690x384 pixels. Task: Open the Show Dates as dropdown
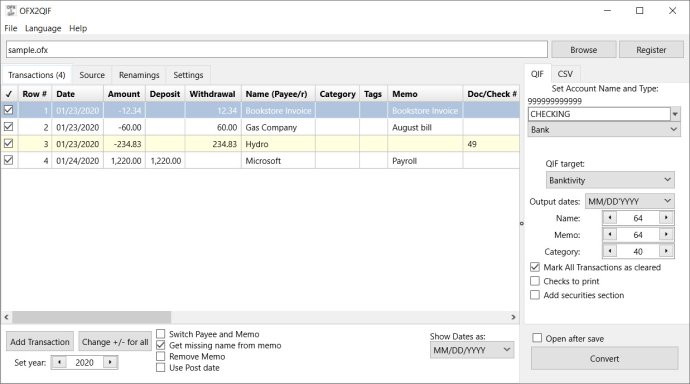click(x=472, y=350)
